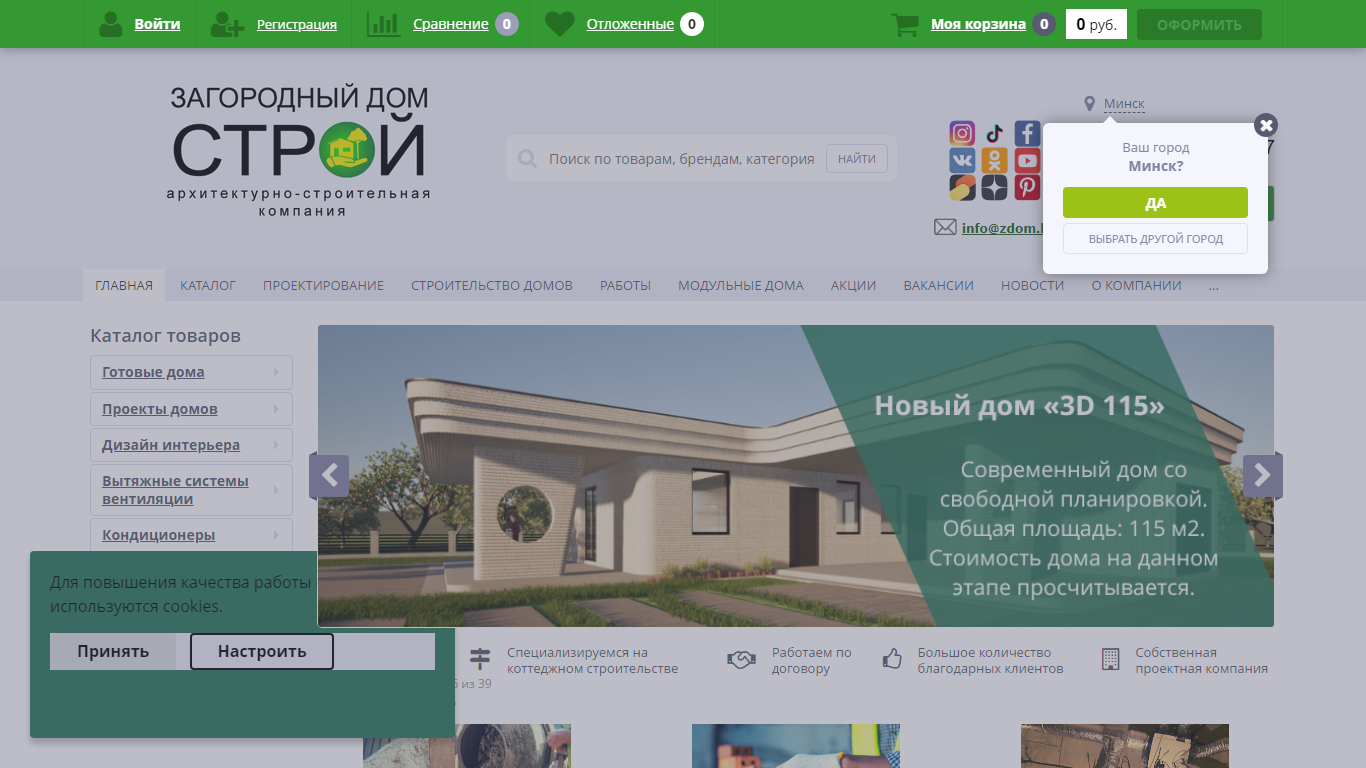Click Выбрать другой город button
Image resolution: width=1366 pixels, height=768 pixels.
point(1155,239)
